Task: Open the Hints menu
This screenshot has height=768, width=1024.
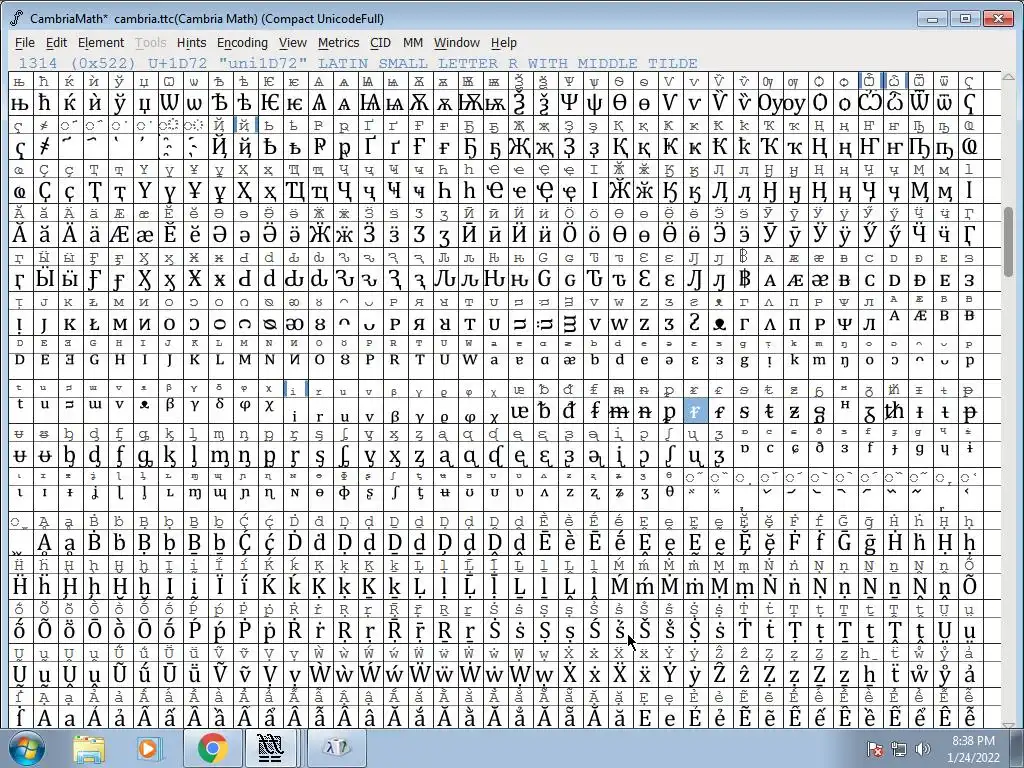Action: tap(191, 43)
